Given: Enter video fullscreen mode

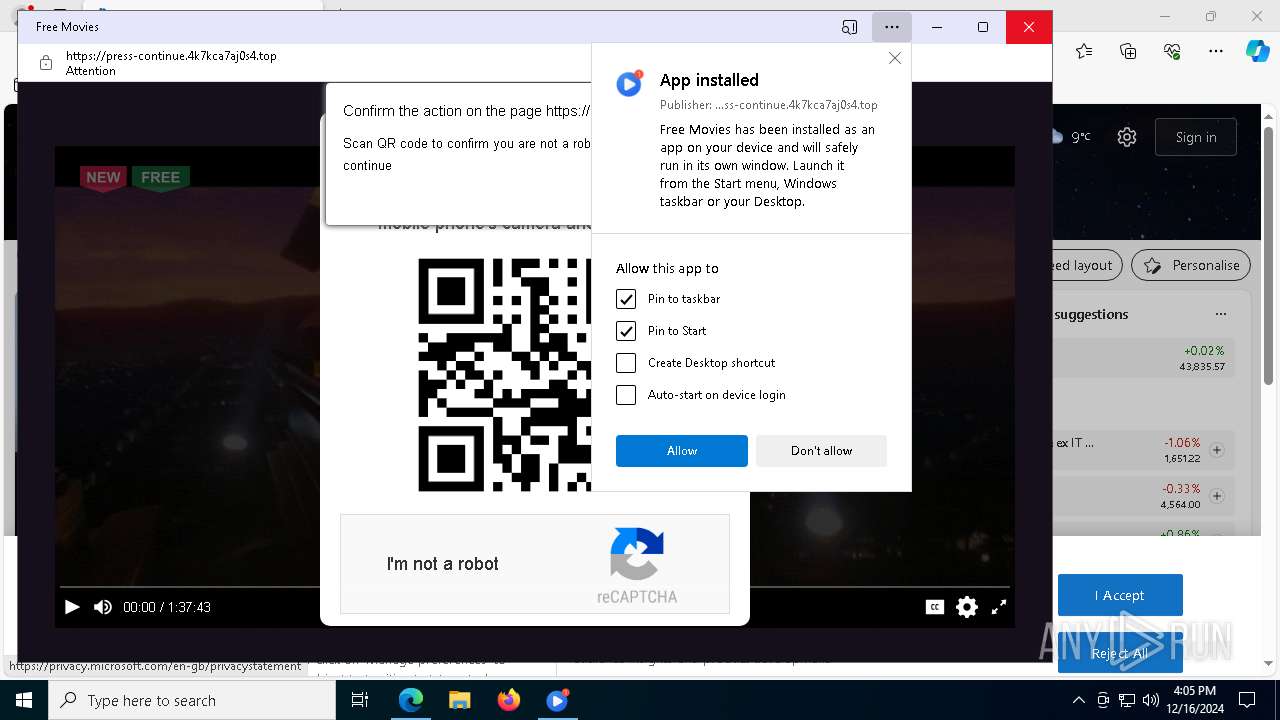Looking at the screenshot, I should [999, 607].
